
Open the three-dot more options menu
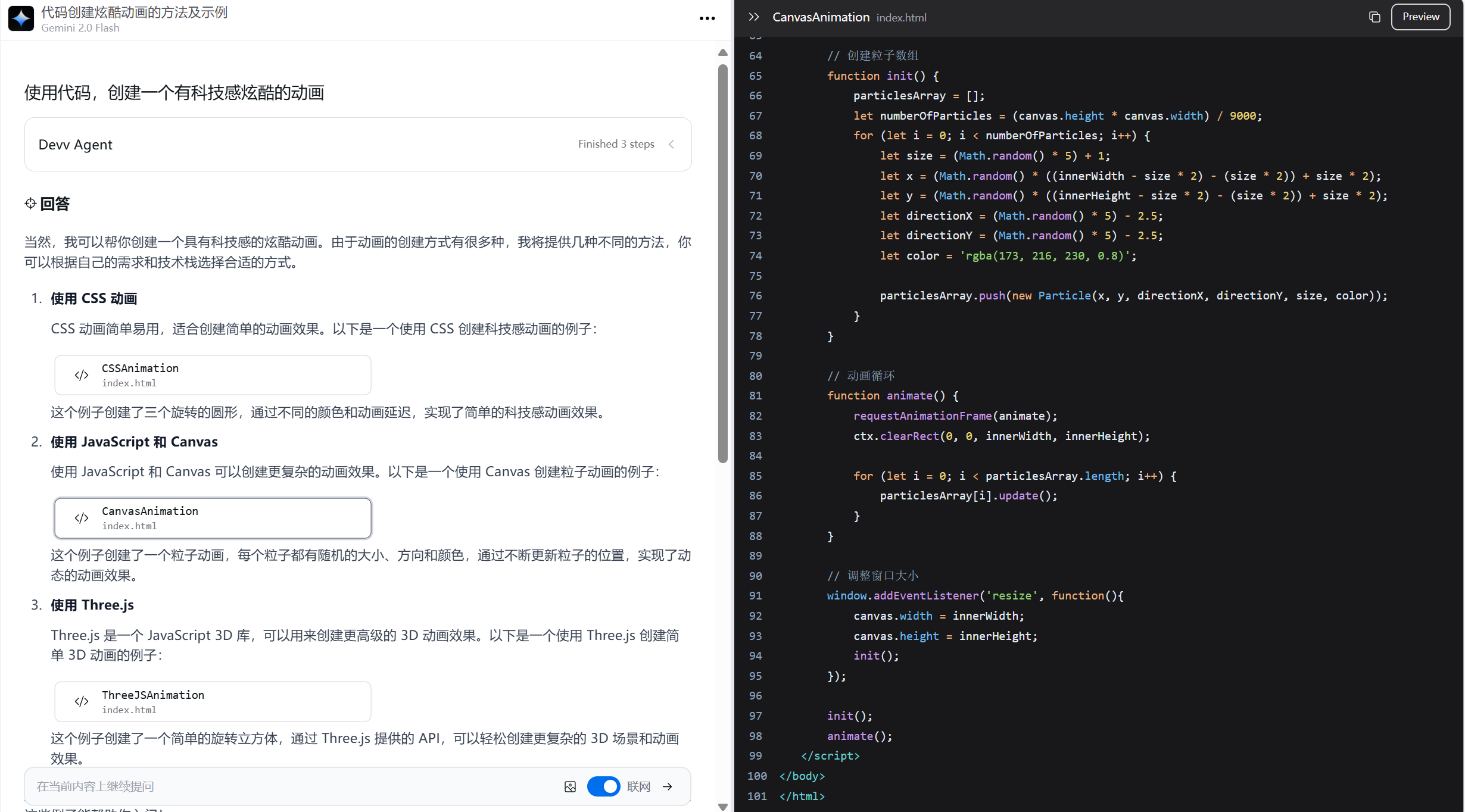707,18
